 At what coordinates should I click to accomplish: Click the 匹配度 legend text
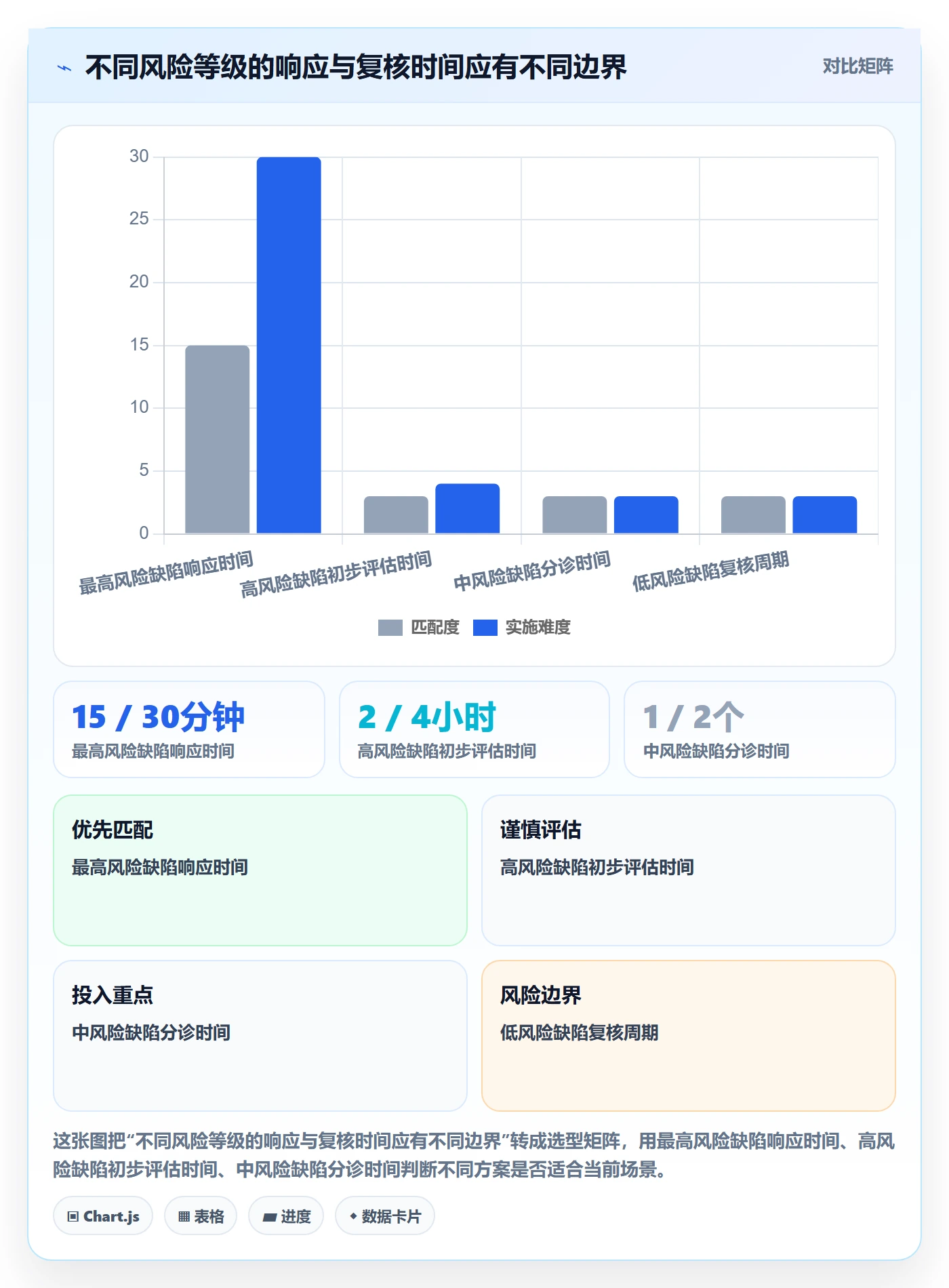click(x=435, y=628)
